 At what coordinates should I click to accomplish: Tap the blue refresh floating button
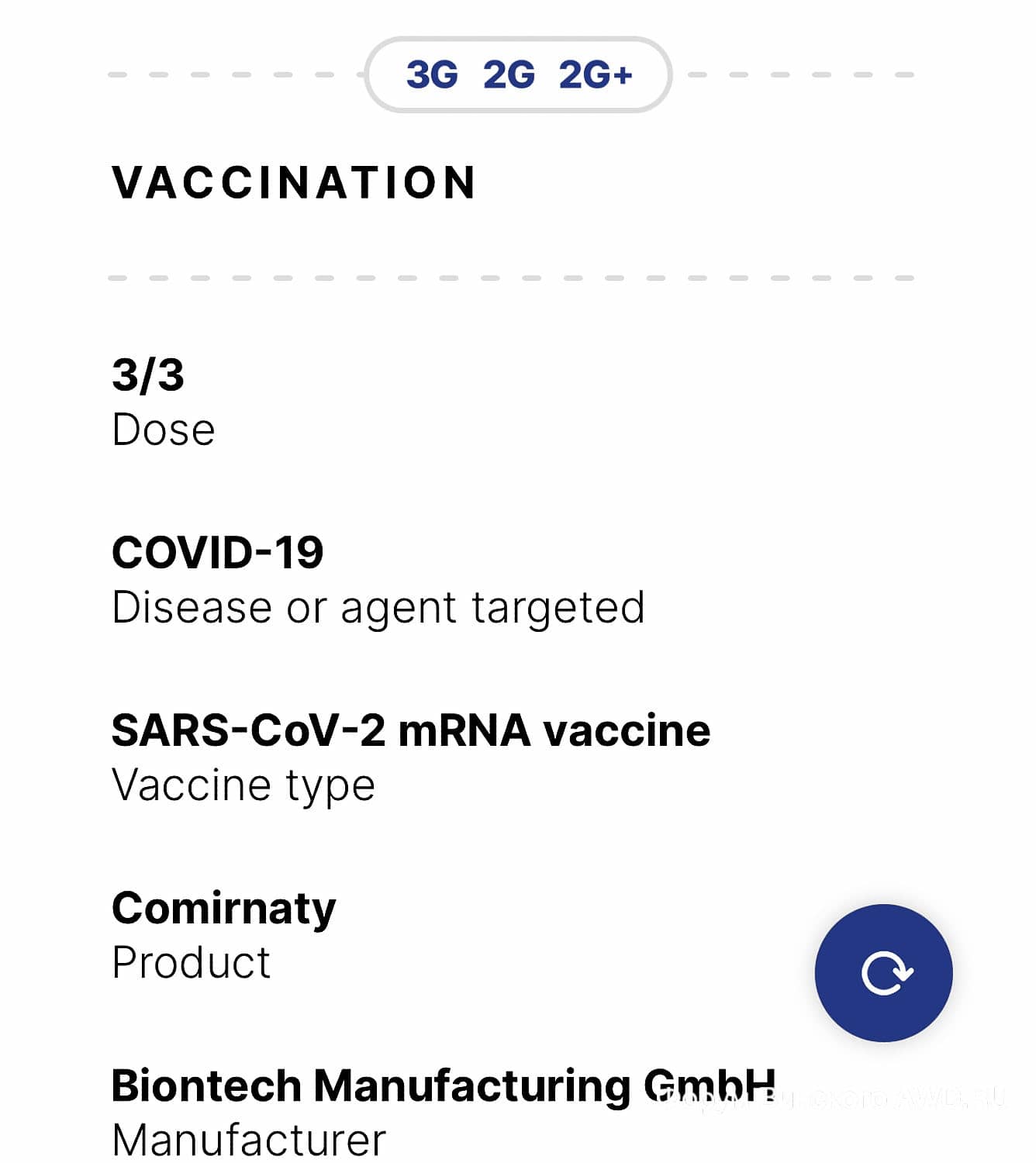883,972
